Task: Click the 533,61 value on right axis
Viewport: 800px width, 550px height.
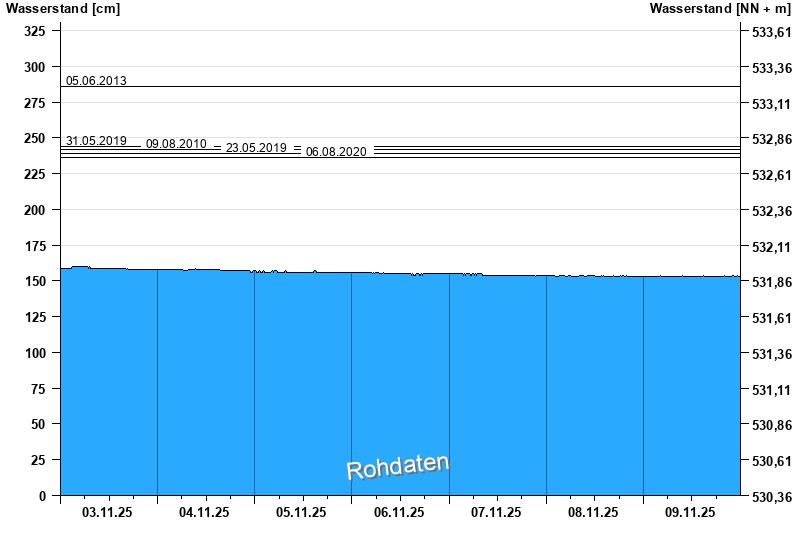Action: pyautogui.click(x=772, y=32)
